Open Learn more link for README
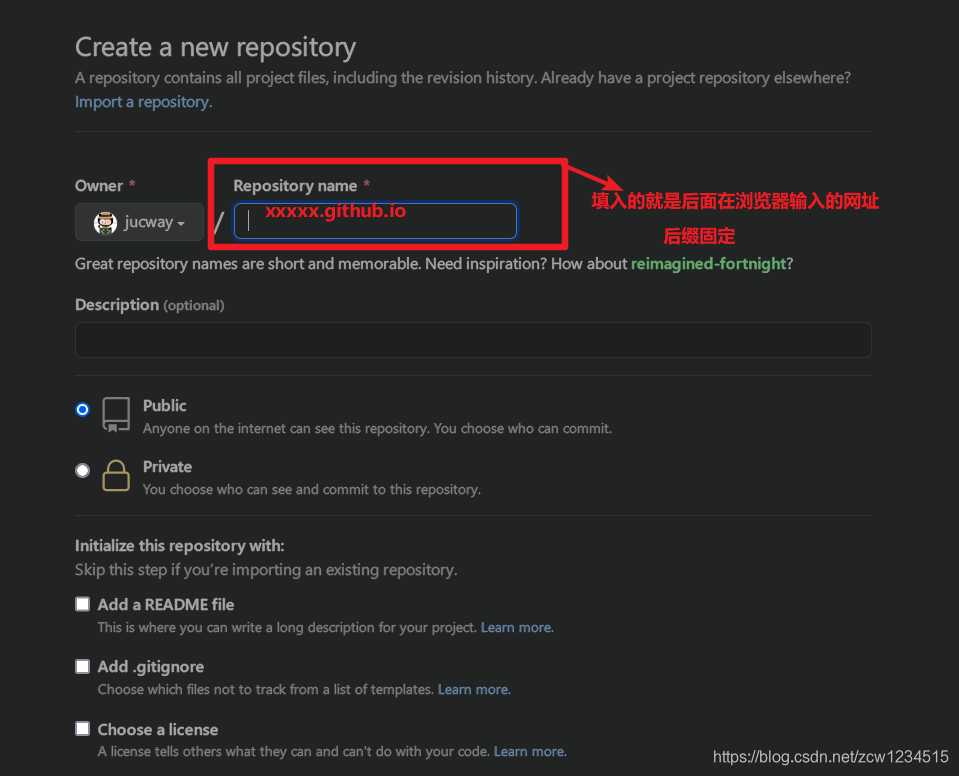The image size is (959, 776). point(517,627)
